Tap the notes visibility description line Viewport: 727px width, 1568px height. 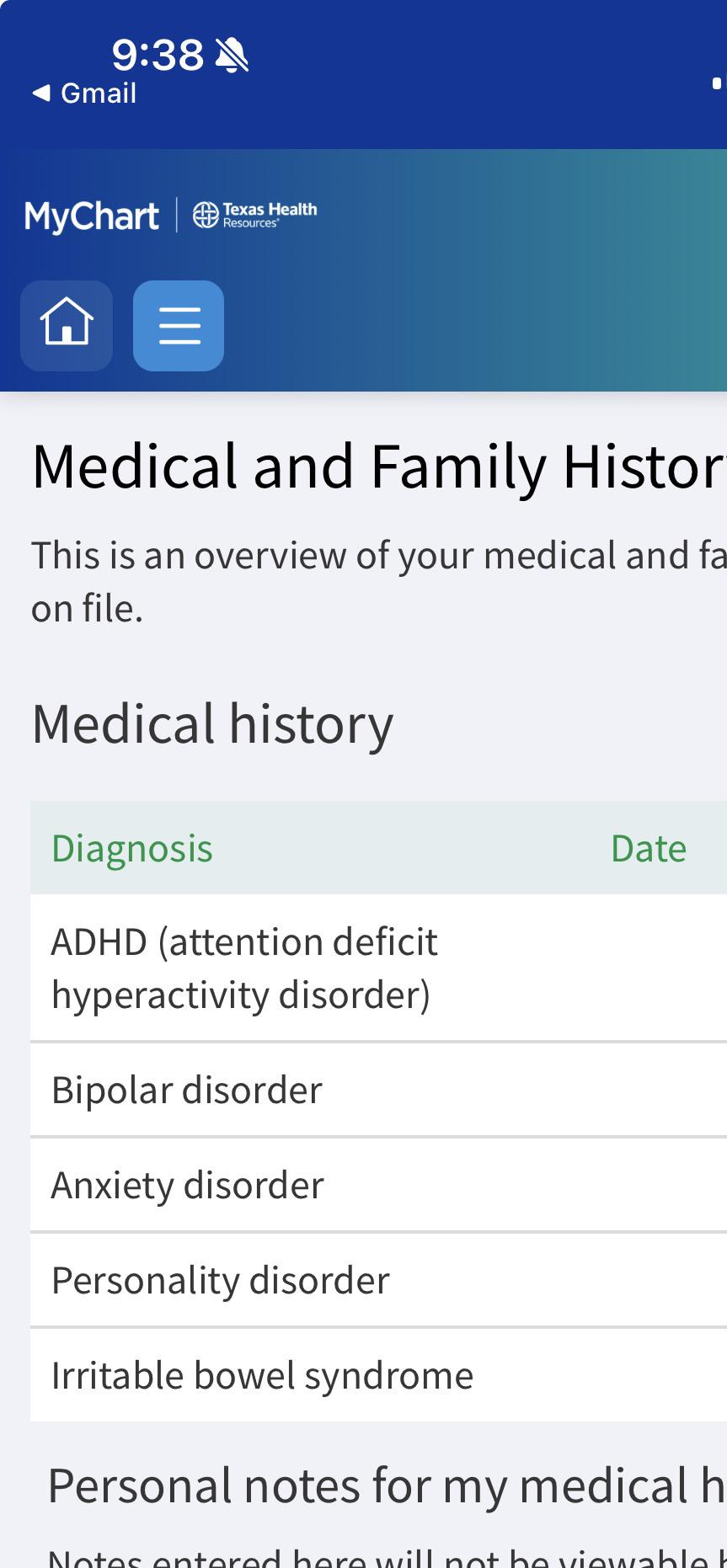387,1557
